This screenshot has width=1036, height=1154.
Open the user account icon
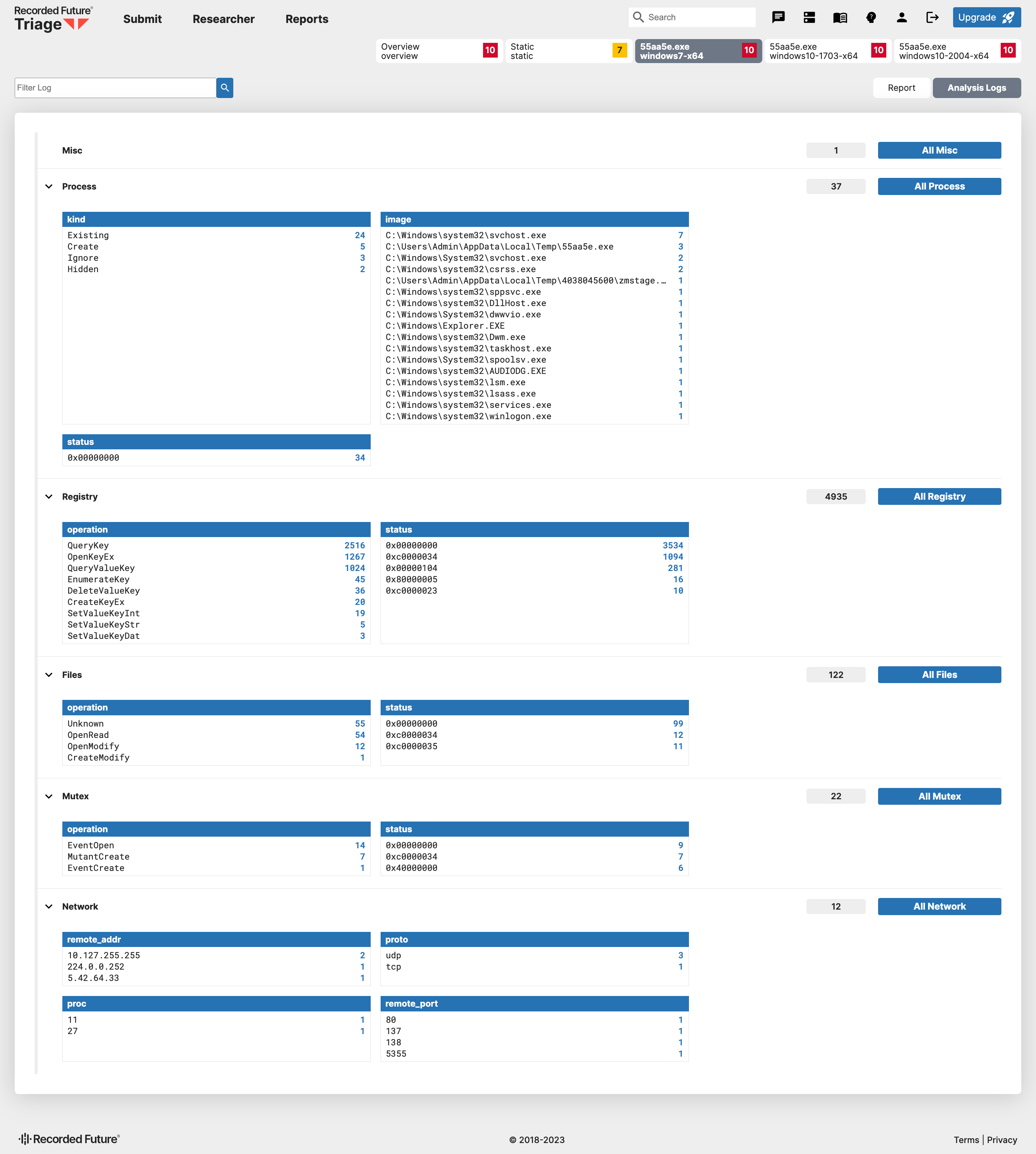pyautogui.click(x=902, y=17)
